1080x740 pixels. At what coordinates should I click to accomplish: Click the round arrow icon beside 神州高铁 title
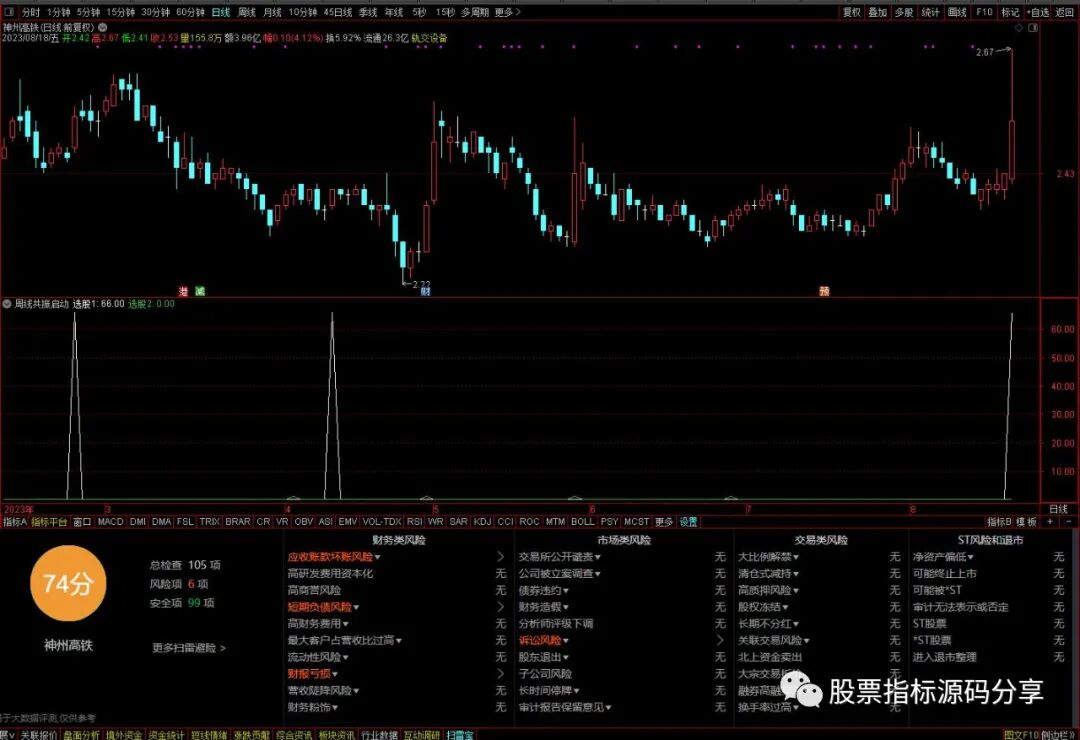tap(103, 28)
